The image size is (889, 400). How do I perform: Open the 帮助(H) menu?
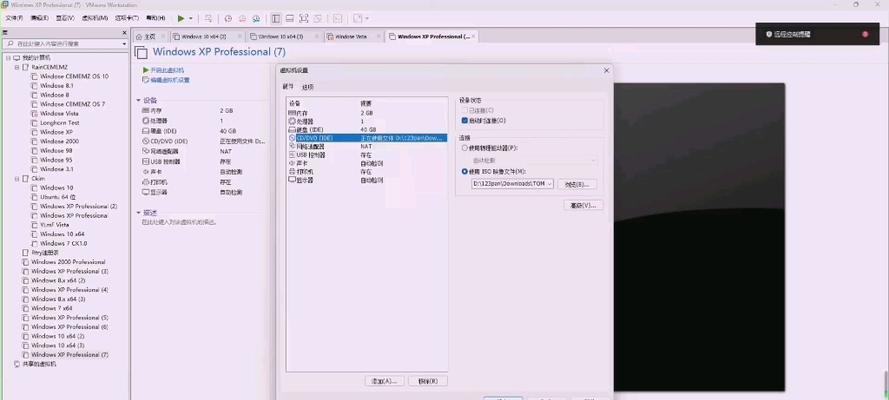click(x=155, y=18)
